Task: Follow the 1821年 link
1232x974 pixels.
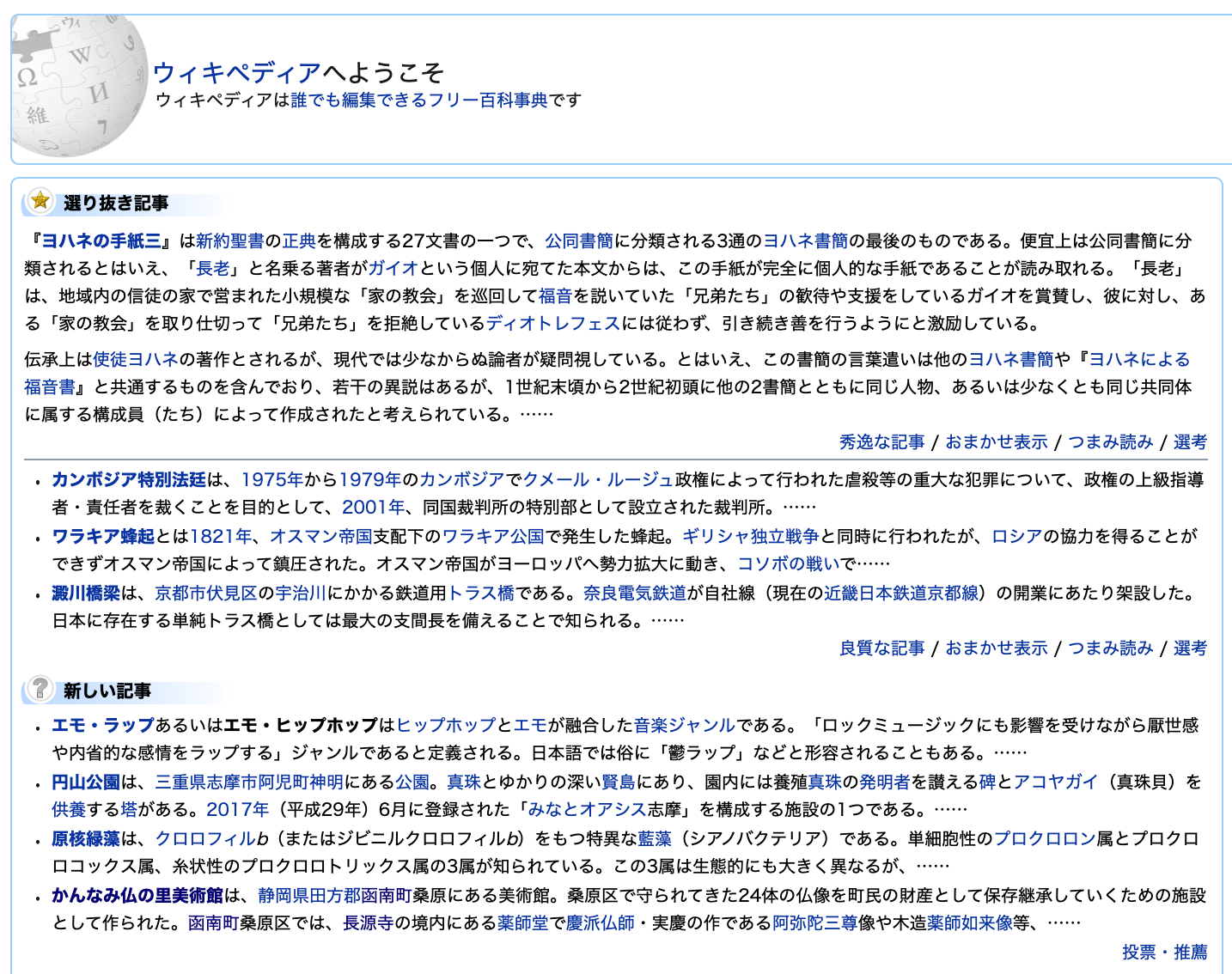Action: point(220,537)
